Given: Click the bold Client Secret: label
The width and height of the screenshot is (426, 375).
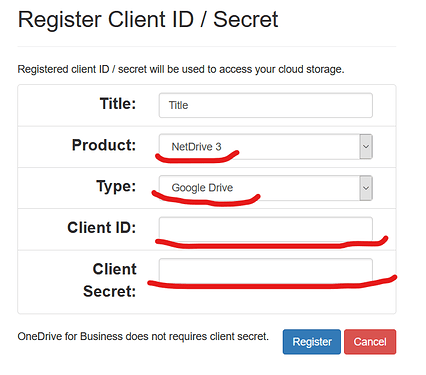Looking at the screenshot, I should [x=110, y=280].
